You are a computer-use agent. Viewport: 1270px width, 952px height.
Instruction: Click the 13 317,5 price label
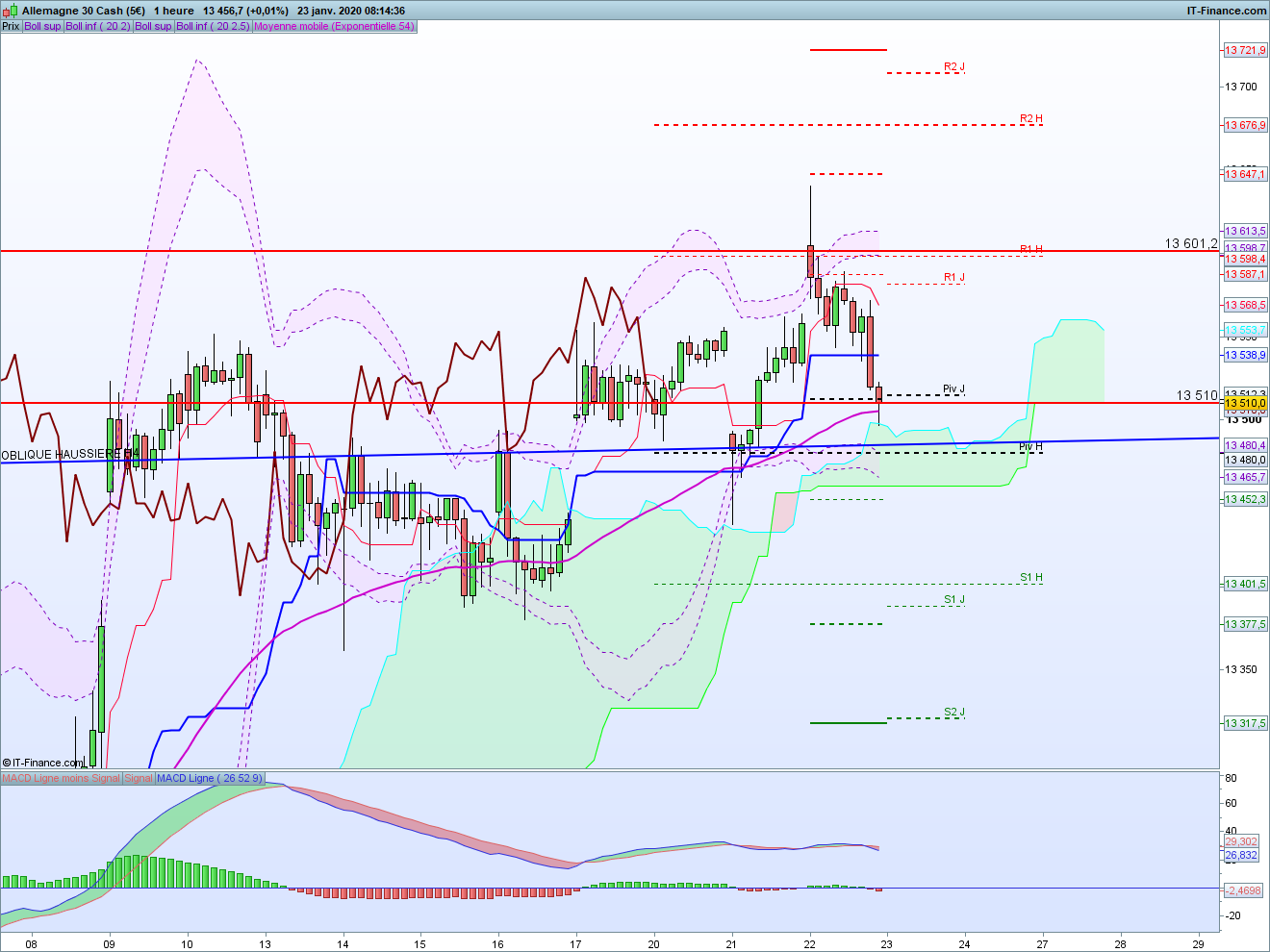point(1245,723)
